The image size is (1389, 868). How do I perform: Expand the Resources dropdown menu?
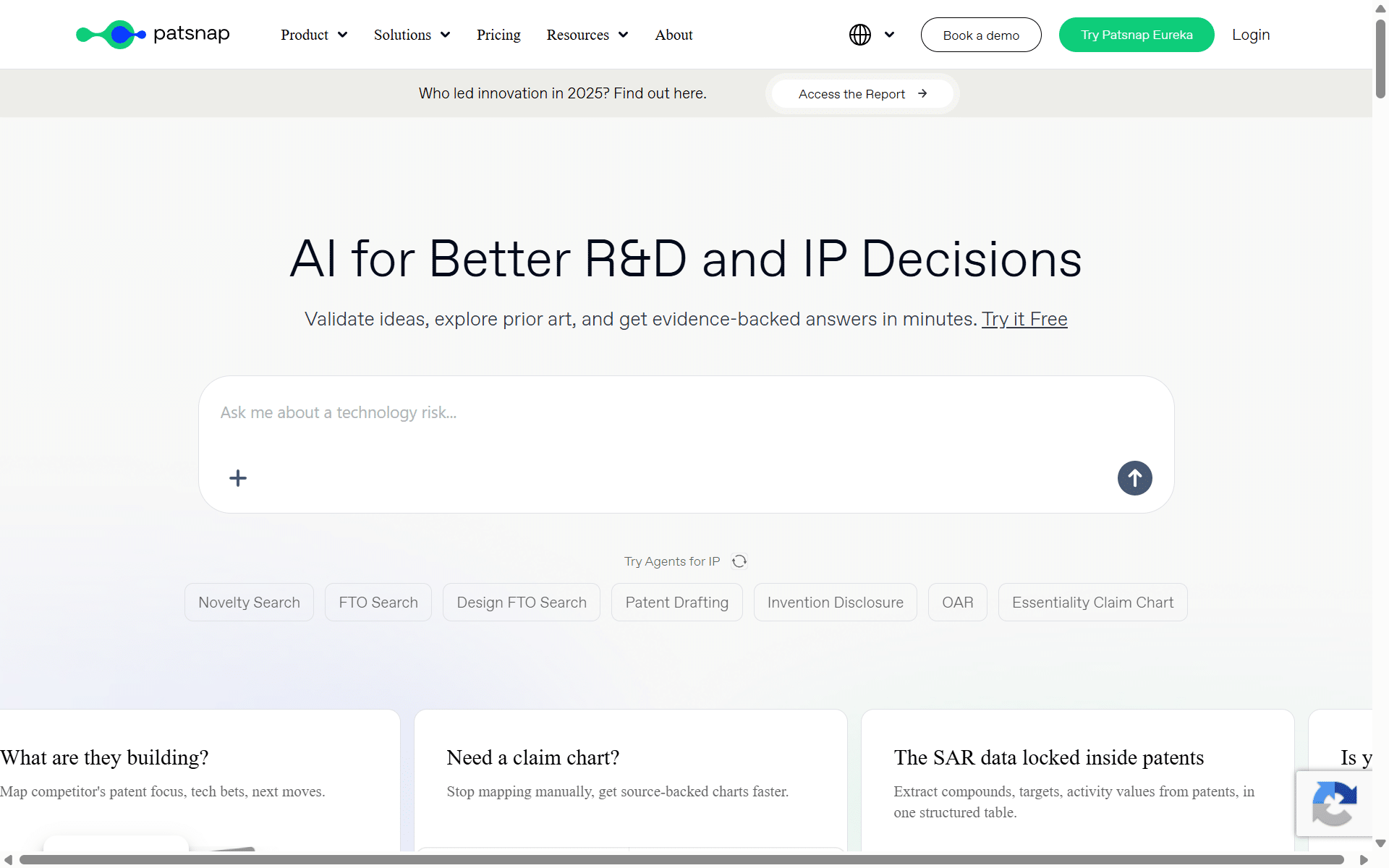(587, 35)
